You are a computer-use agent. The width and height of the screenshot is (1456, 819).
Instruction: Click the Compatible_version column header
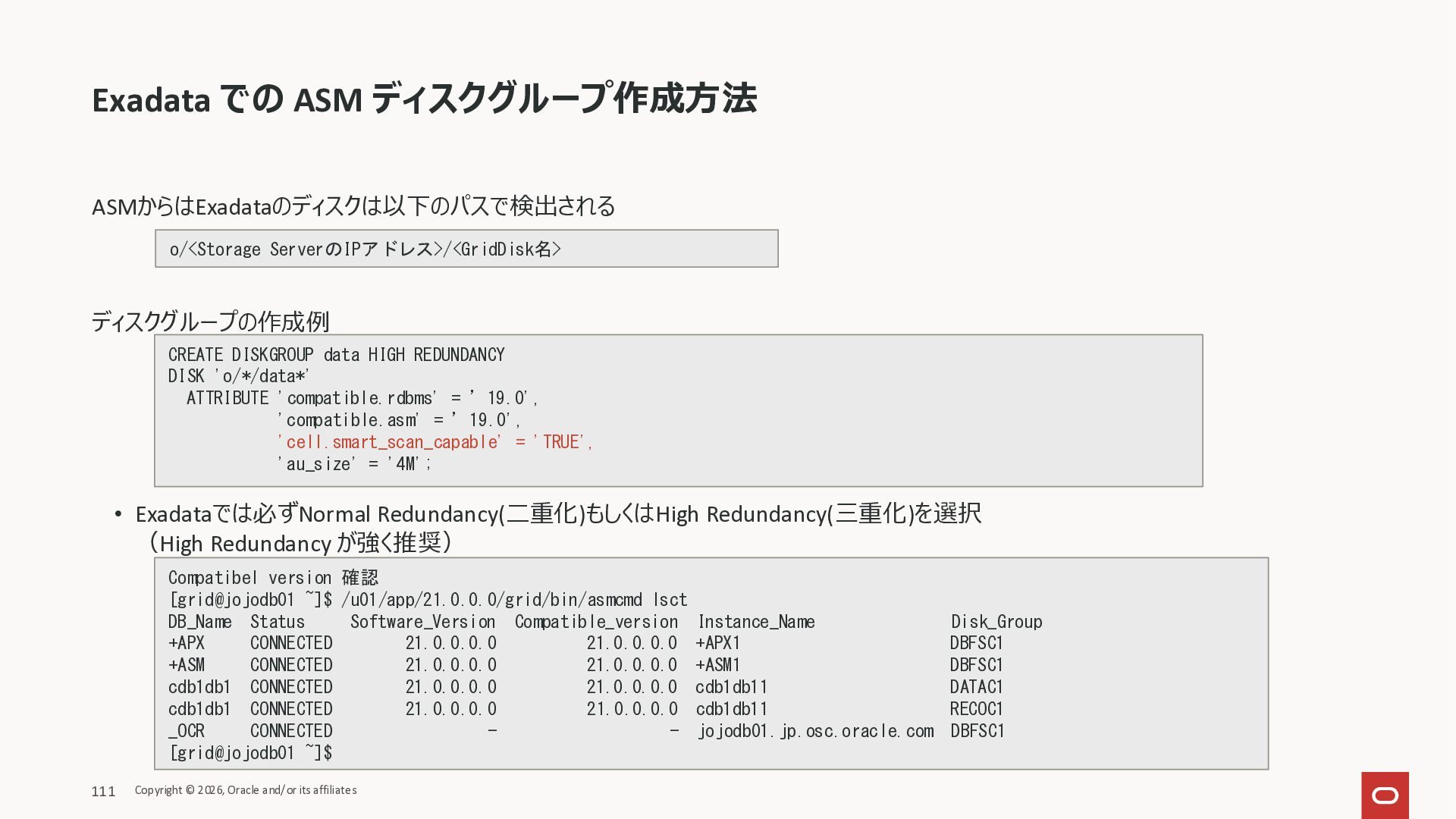coord(596,622)
